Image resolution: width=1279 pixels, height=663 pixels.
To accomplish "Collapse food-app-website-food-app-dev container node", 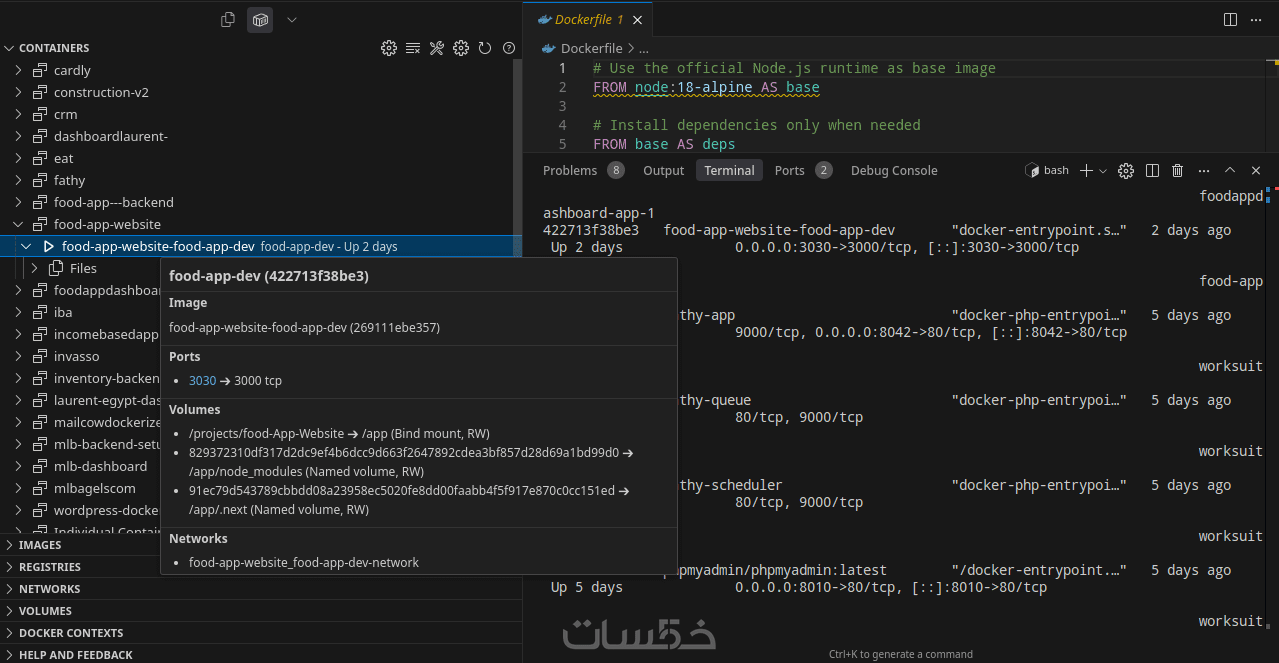I will tap(26, 246).
